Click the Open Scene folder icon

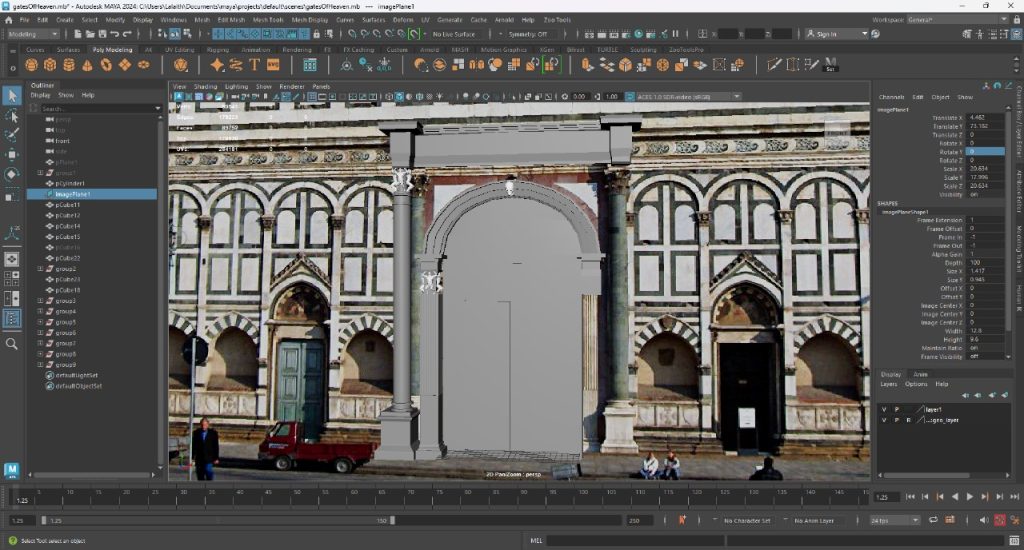coord(90,34)
